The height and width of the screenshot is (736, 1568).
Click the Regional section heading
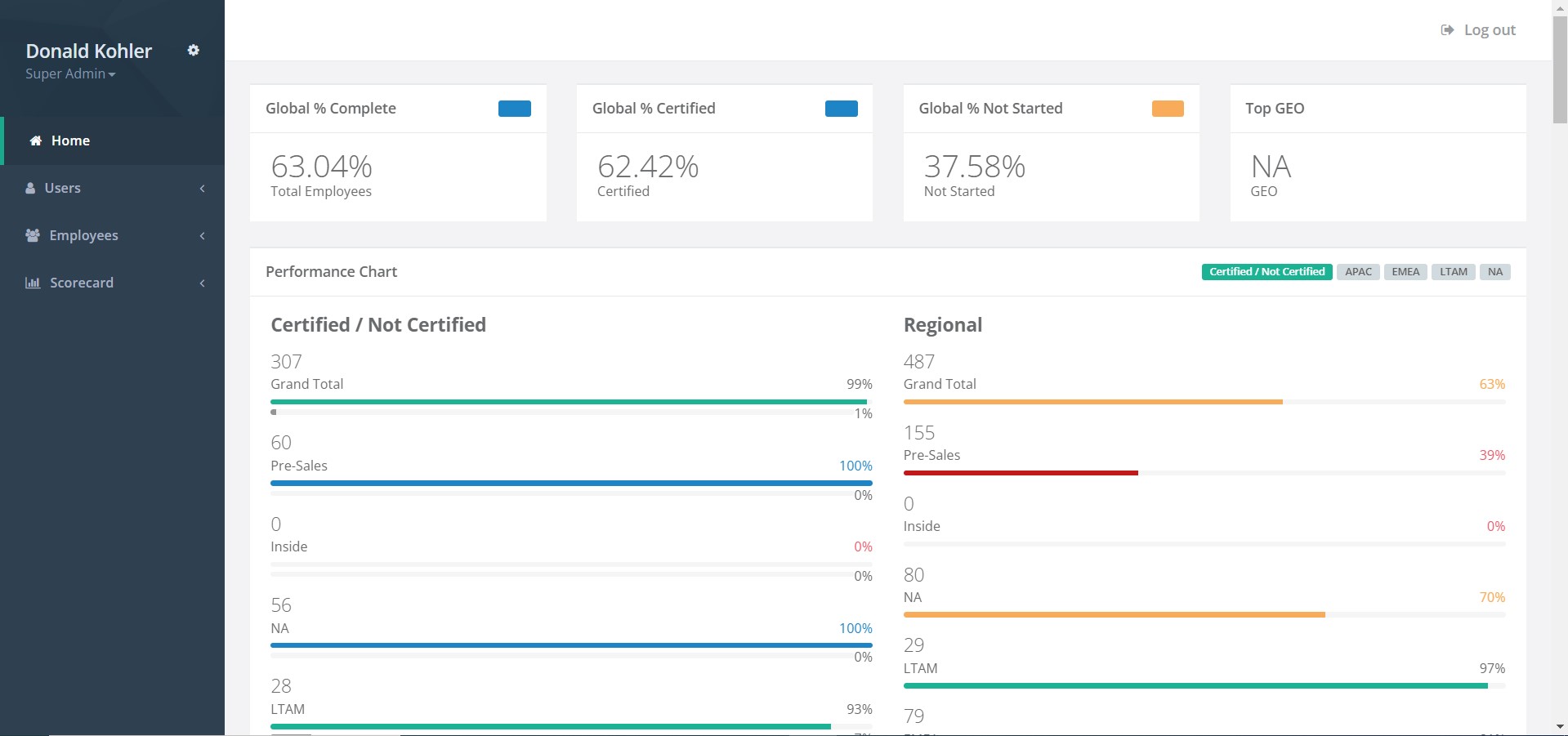point(943,325)
